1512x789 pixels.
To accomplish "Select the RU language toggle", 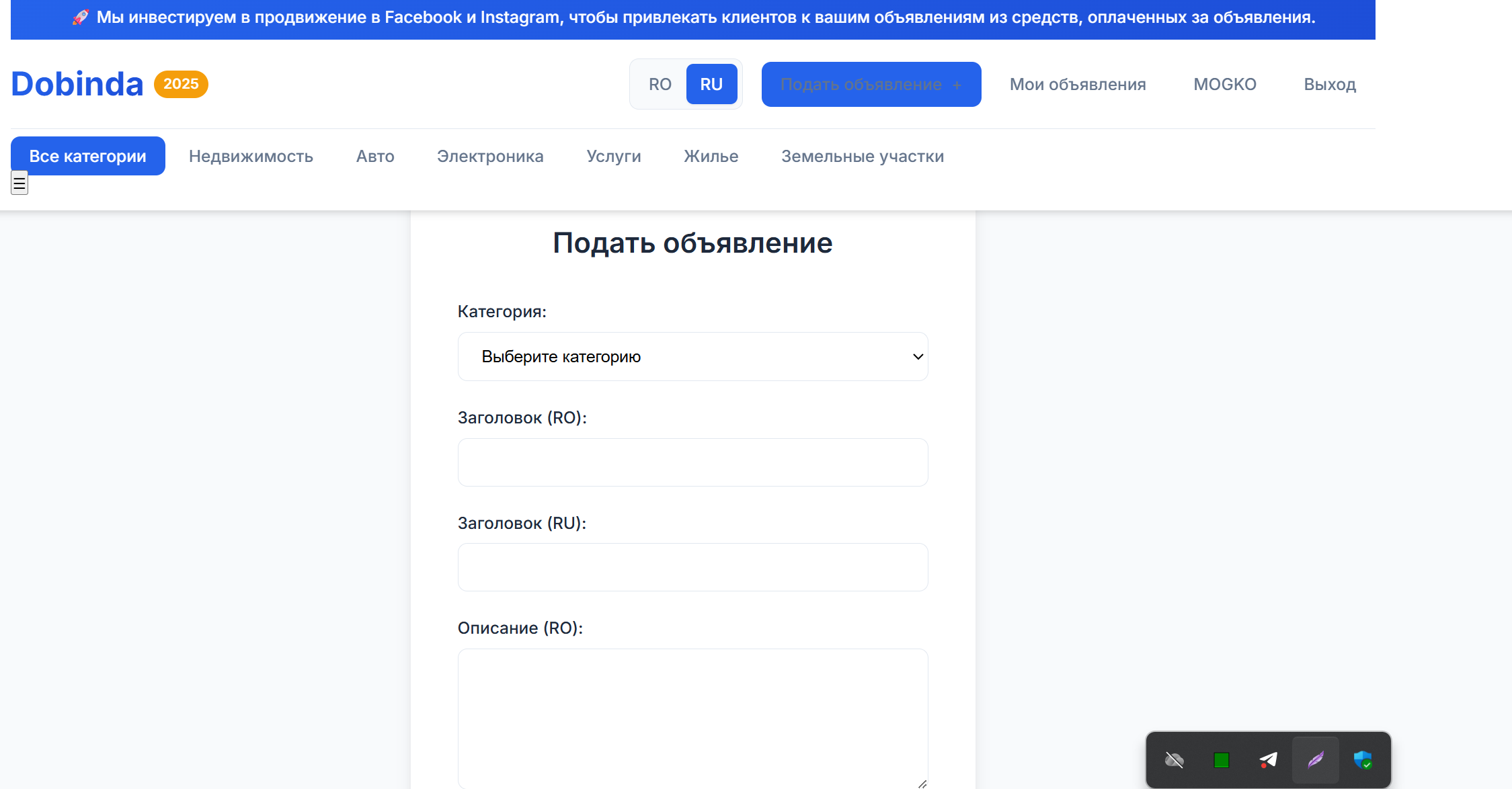I will click(711, 84).
